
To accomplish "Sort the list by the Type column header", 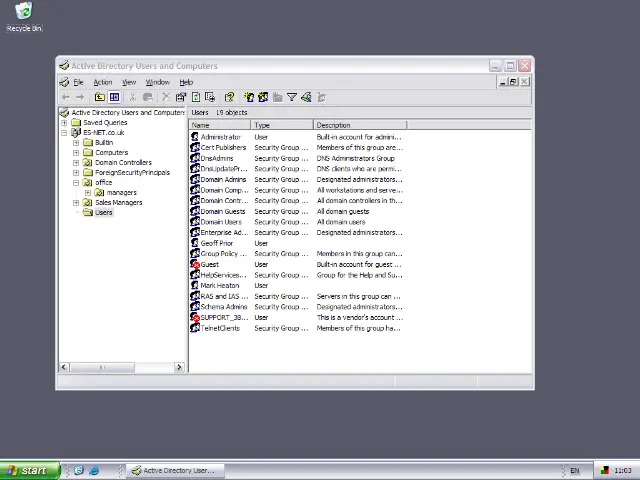I will click(x=282, y=125).
